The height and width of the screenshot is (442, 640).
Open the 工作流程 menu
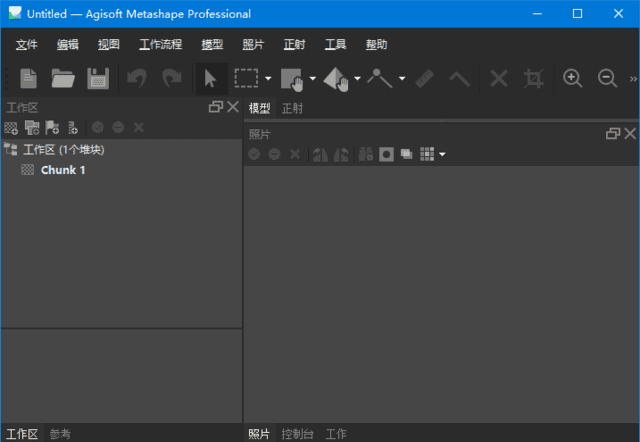point(160,44)
